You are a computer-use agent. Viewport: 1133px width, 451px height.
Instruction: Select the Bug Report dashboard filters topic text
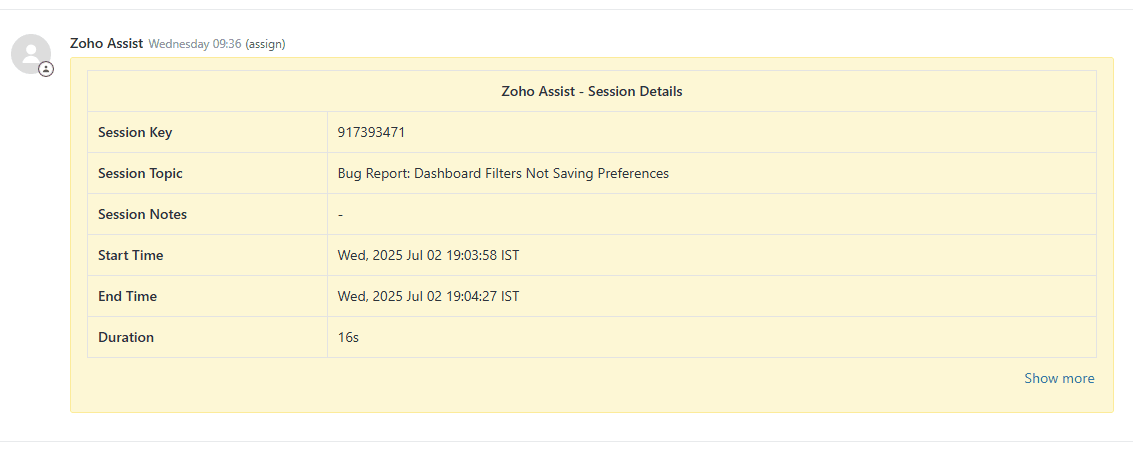(503, 173)
